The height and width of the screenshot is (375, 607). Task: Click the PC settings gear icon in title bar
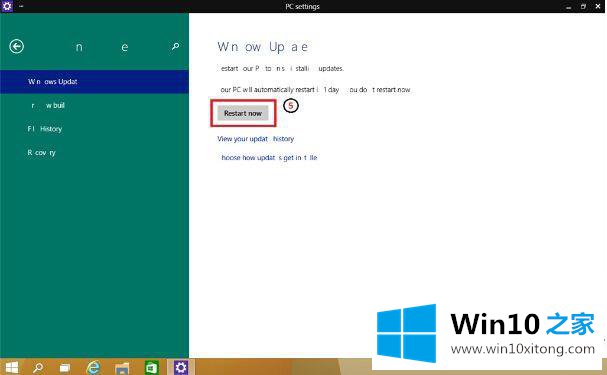point(7,6)
